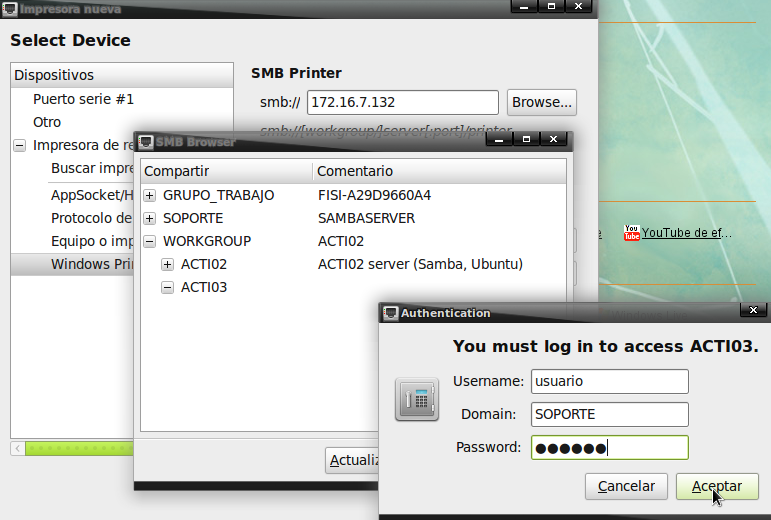The width and height of the screenshot is (771, 520).
Task: Select the SOPORTE row in SMB Browser
Action: click(353, 218)
